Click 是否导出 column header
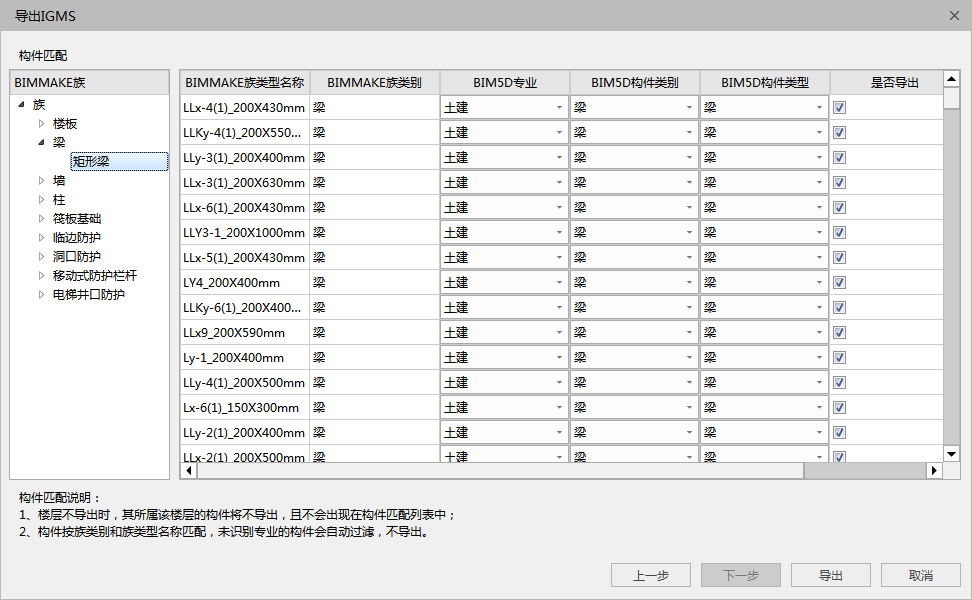Viewport: 972px width, 600px height. tap(887, 82)
